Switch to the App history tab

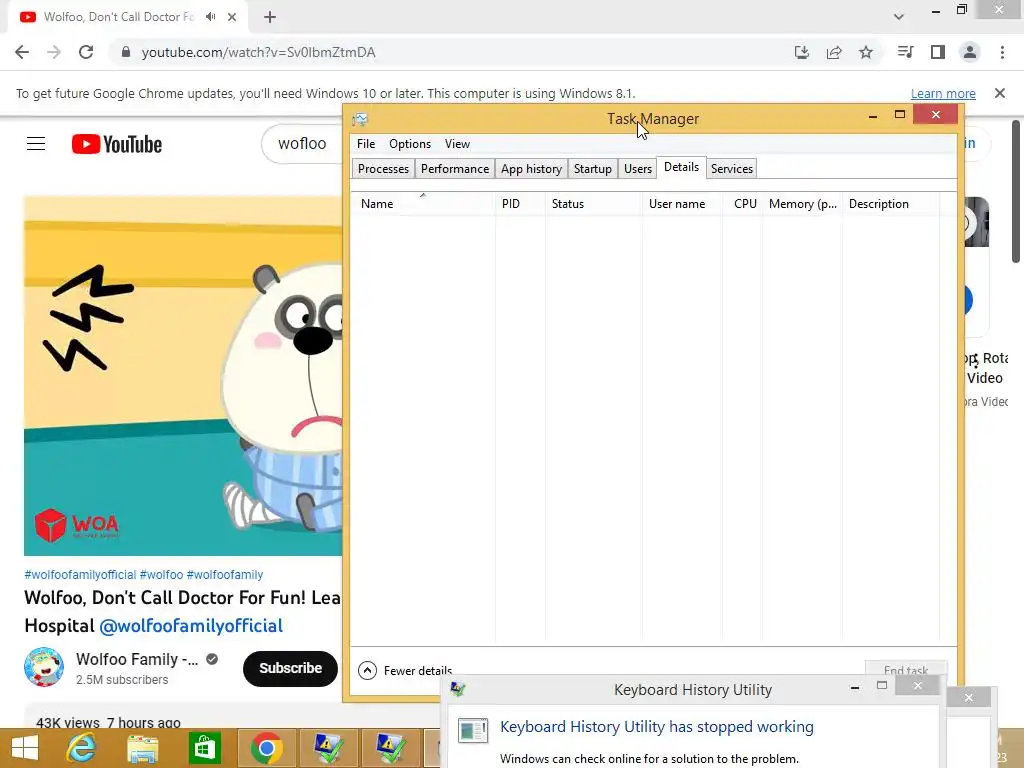click(531, 169)
